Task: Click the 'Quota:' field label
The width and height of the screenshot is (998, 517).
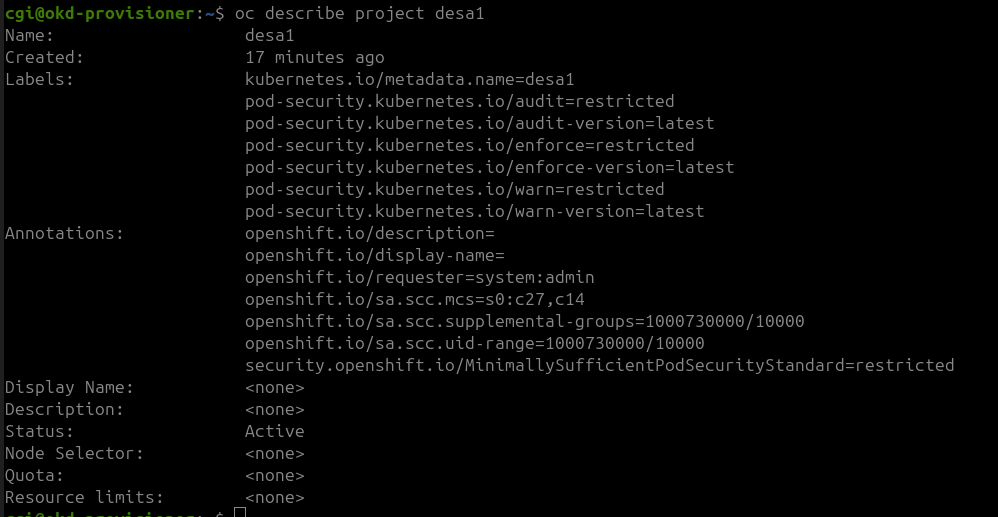Action: click(x=34, y=476)
